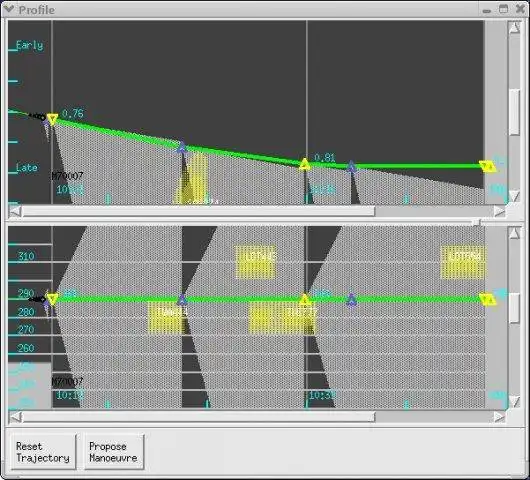
Task: Click the 10:13 time label in the altitude panel
Action: (70, 395)
